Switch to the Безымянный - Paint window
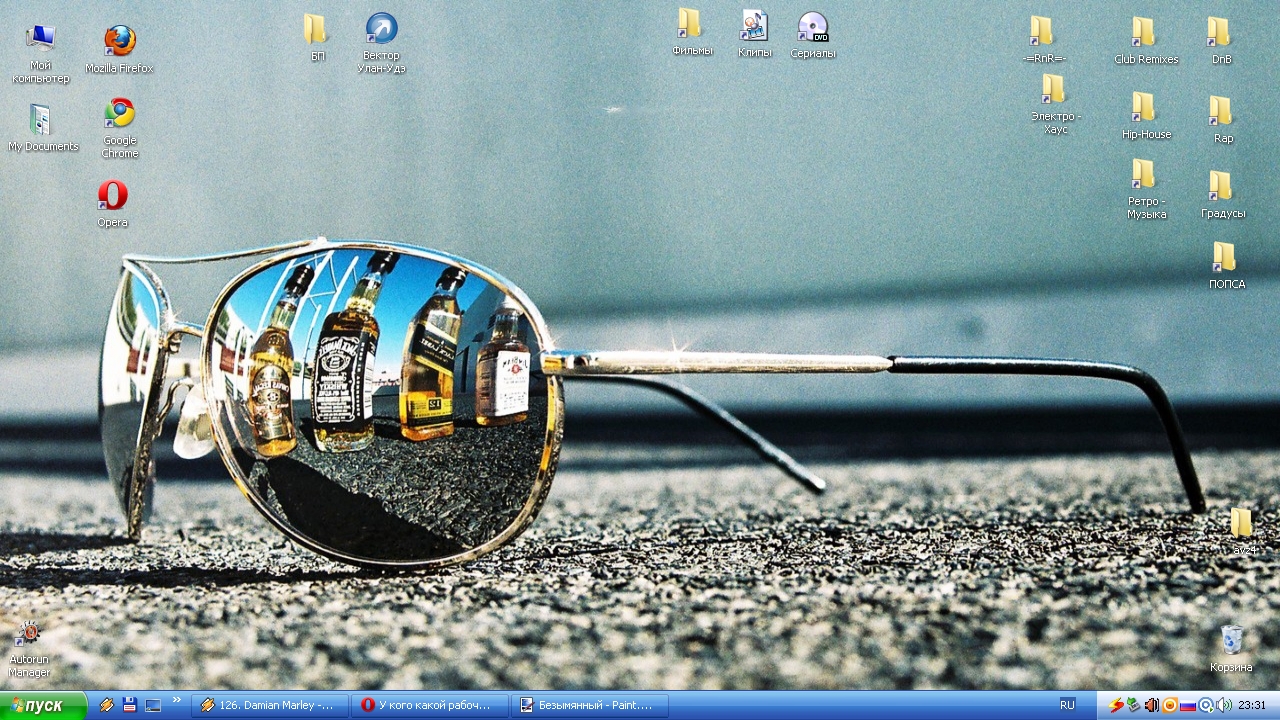 pos(590,705)
